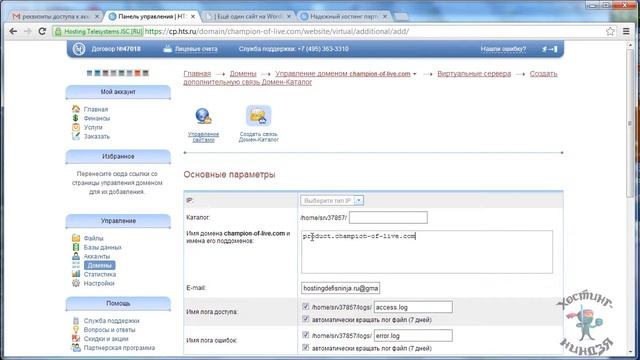Click the icon beside Служба поддержки in Помощь

coord(76,321)
